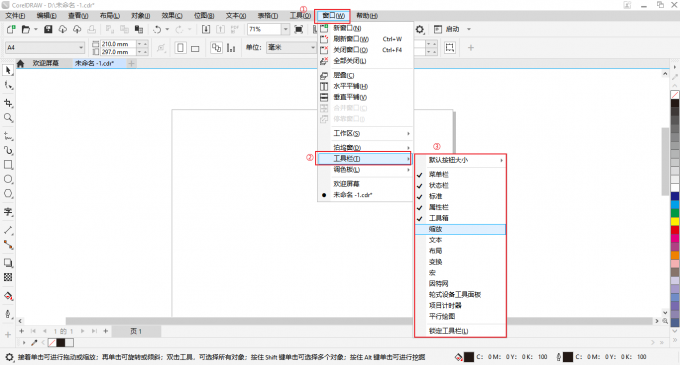680x365 pixels.
Task: Uncheck 属性栏 toolbar option
Action: 460,207
